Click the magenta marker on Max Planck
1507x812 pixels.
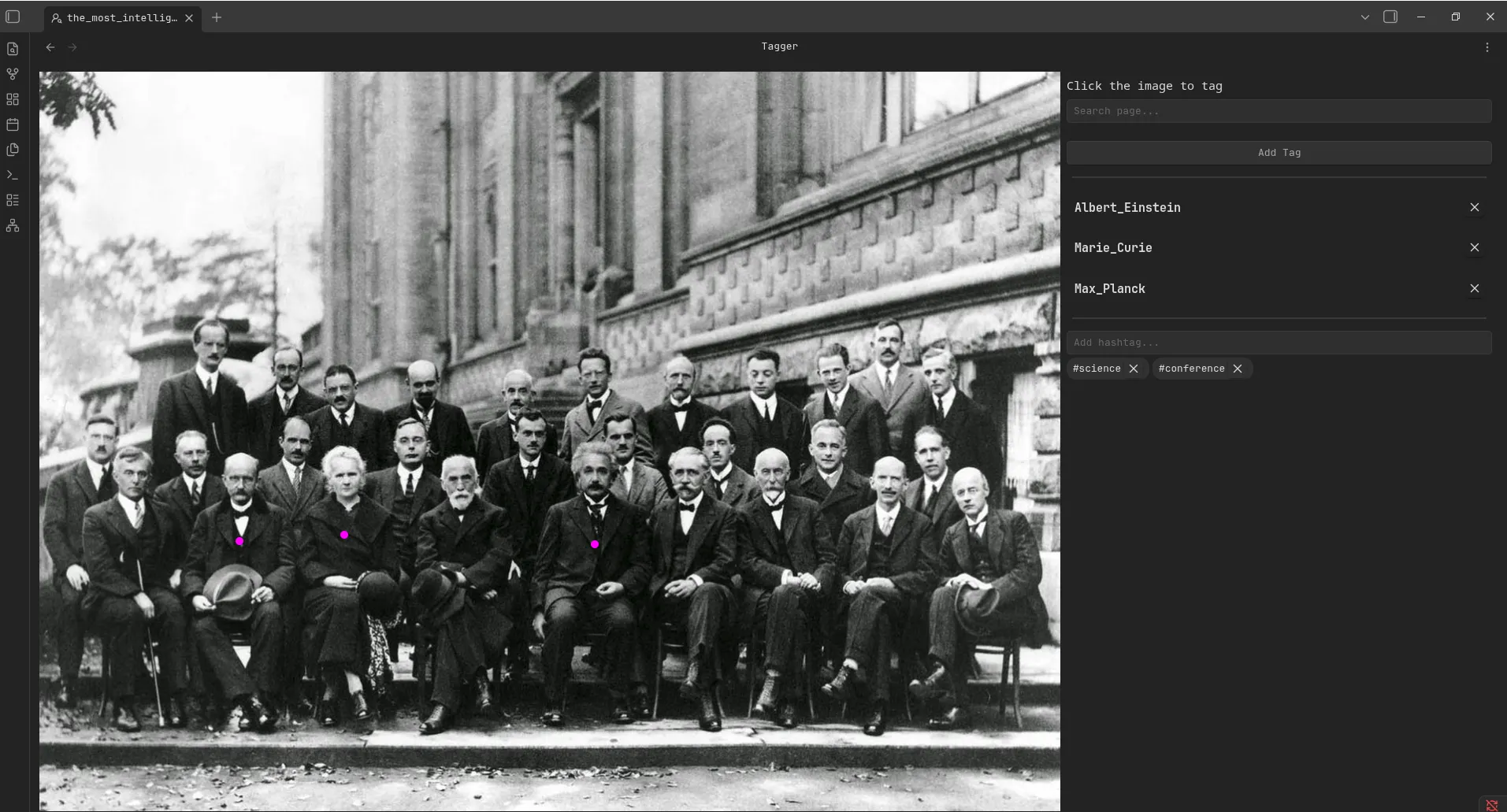point(239,541)
